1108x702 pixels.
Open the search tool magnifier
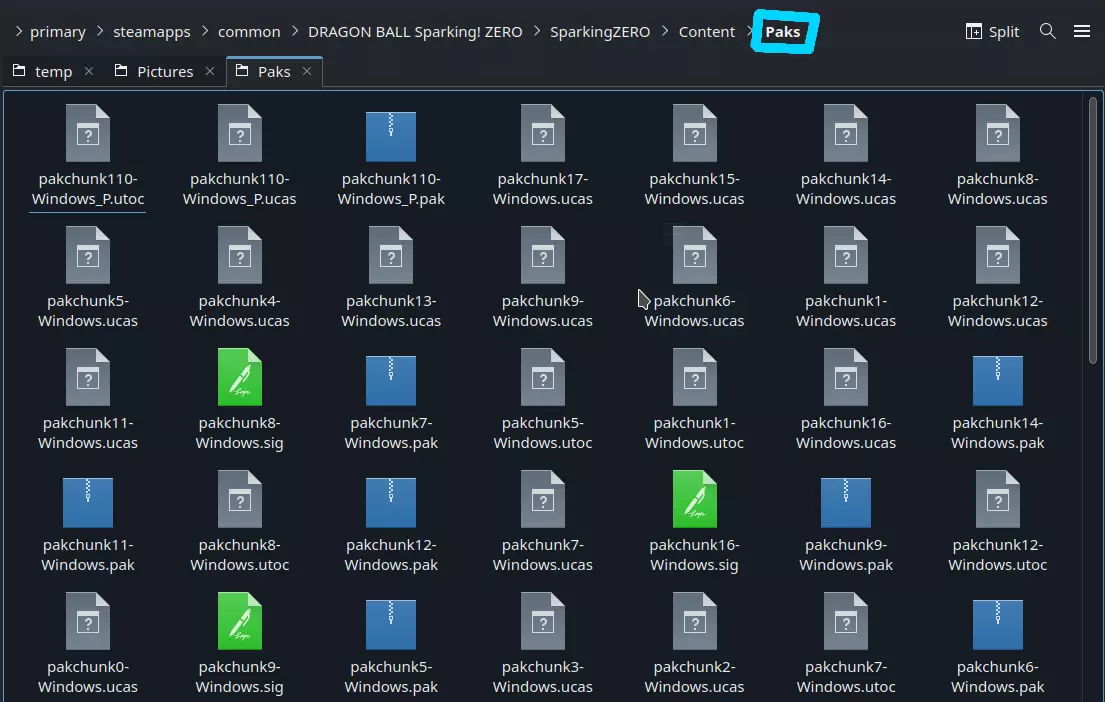click(1047, 31)
